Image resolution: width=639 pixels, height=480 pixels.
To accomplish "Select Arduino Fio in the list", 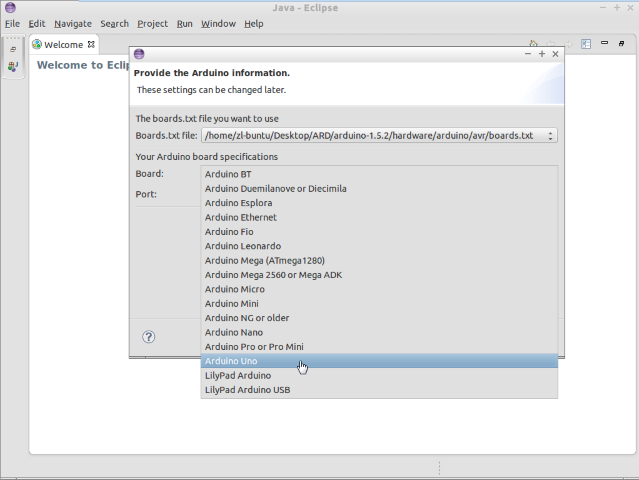I will click(379, 231).
